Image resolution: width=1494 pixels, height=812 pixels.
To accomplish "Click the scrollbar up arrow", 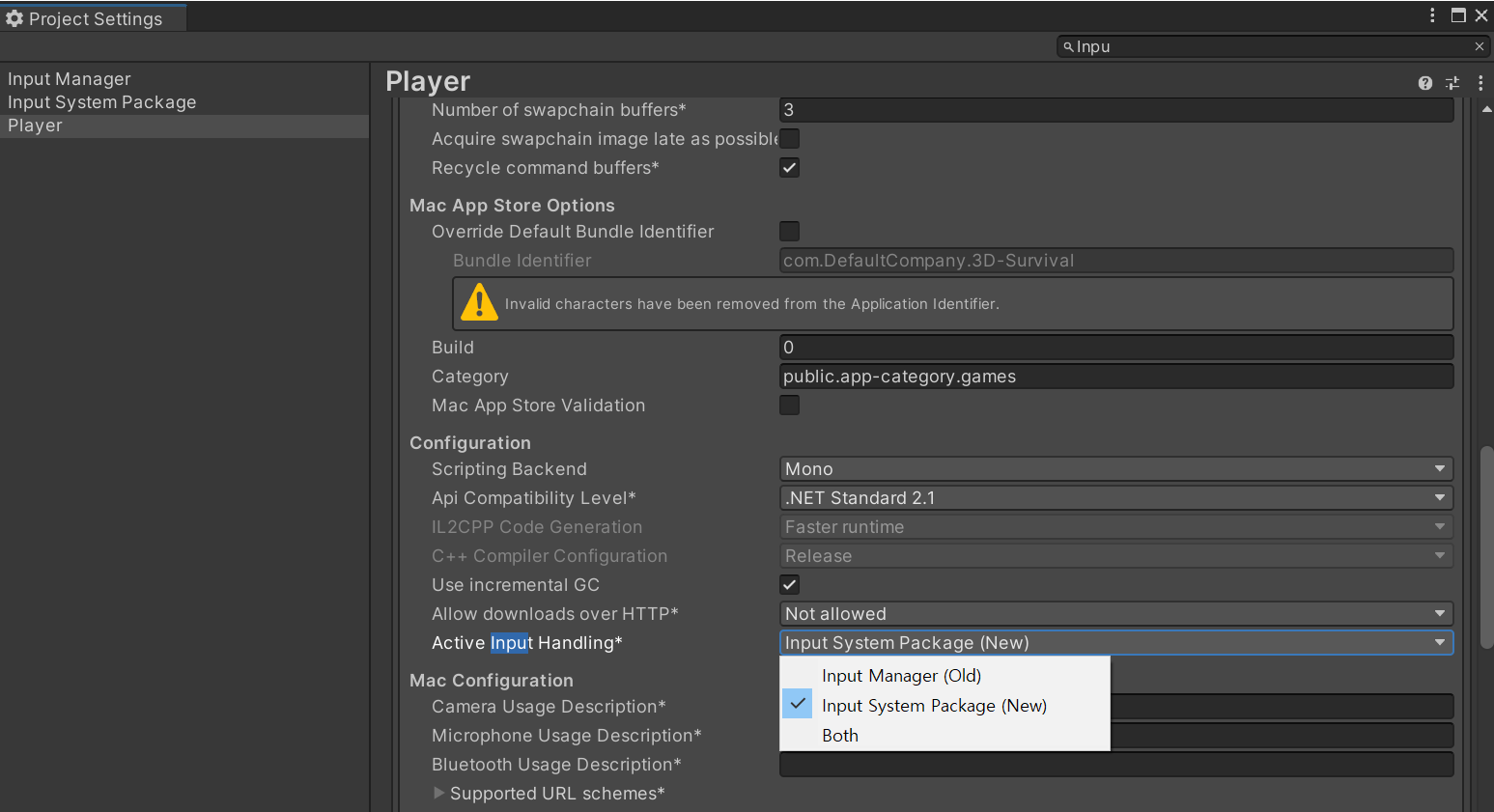I will (1486, 109).
